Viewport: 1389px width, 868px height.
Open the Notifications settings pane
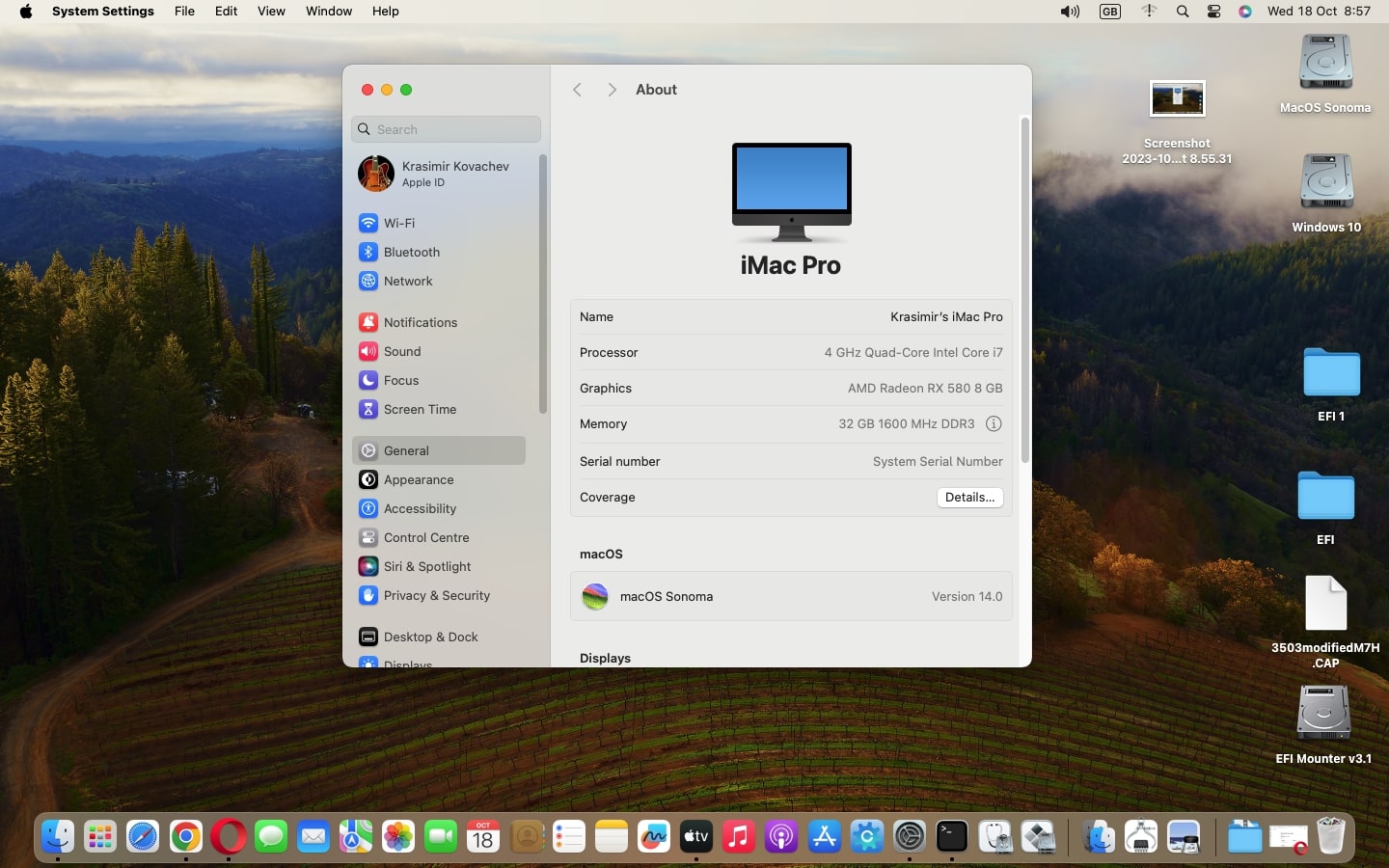(439, 322)
